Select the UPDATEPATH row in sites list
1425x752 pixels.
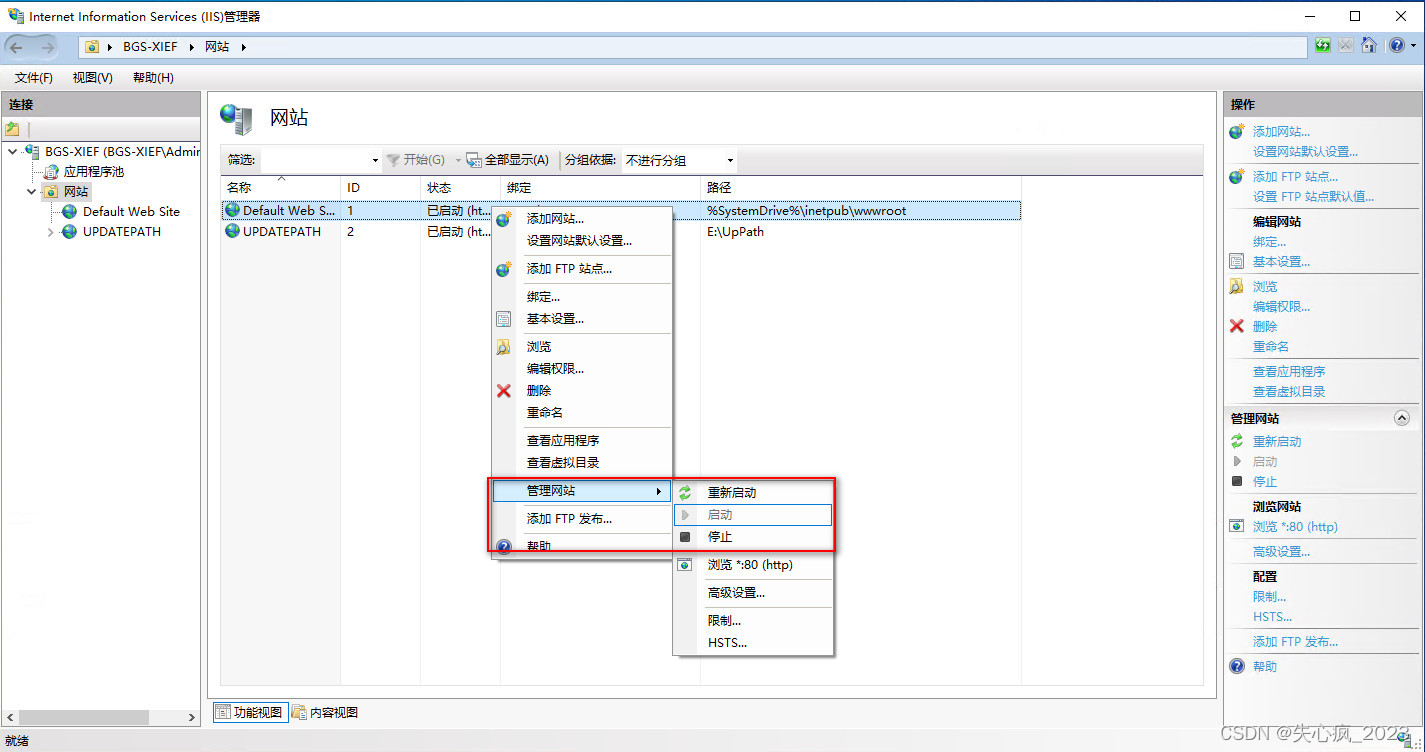621,232
